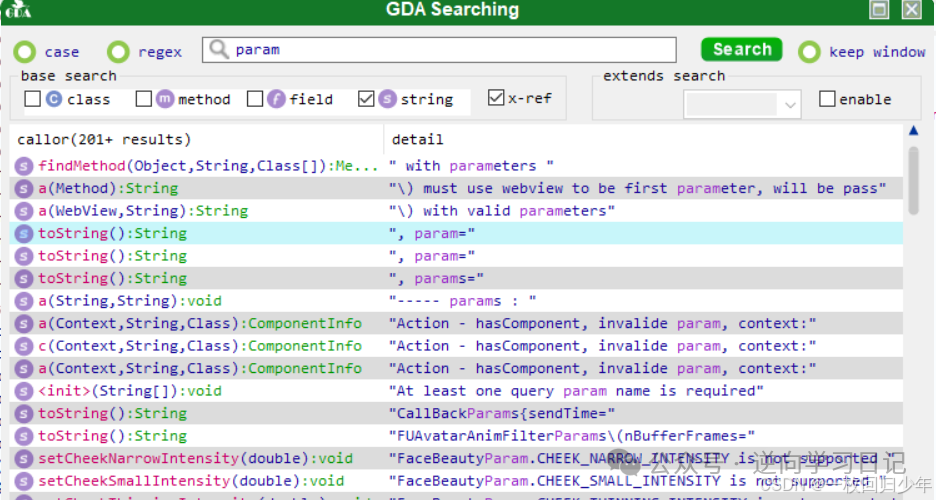Check the field search checkbox
The width and height of the screenshot is (936, 500).
click(255, 98)
